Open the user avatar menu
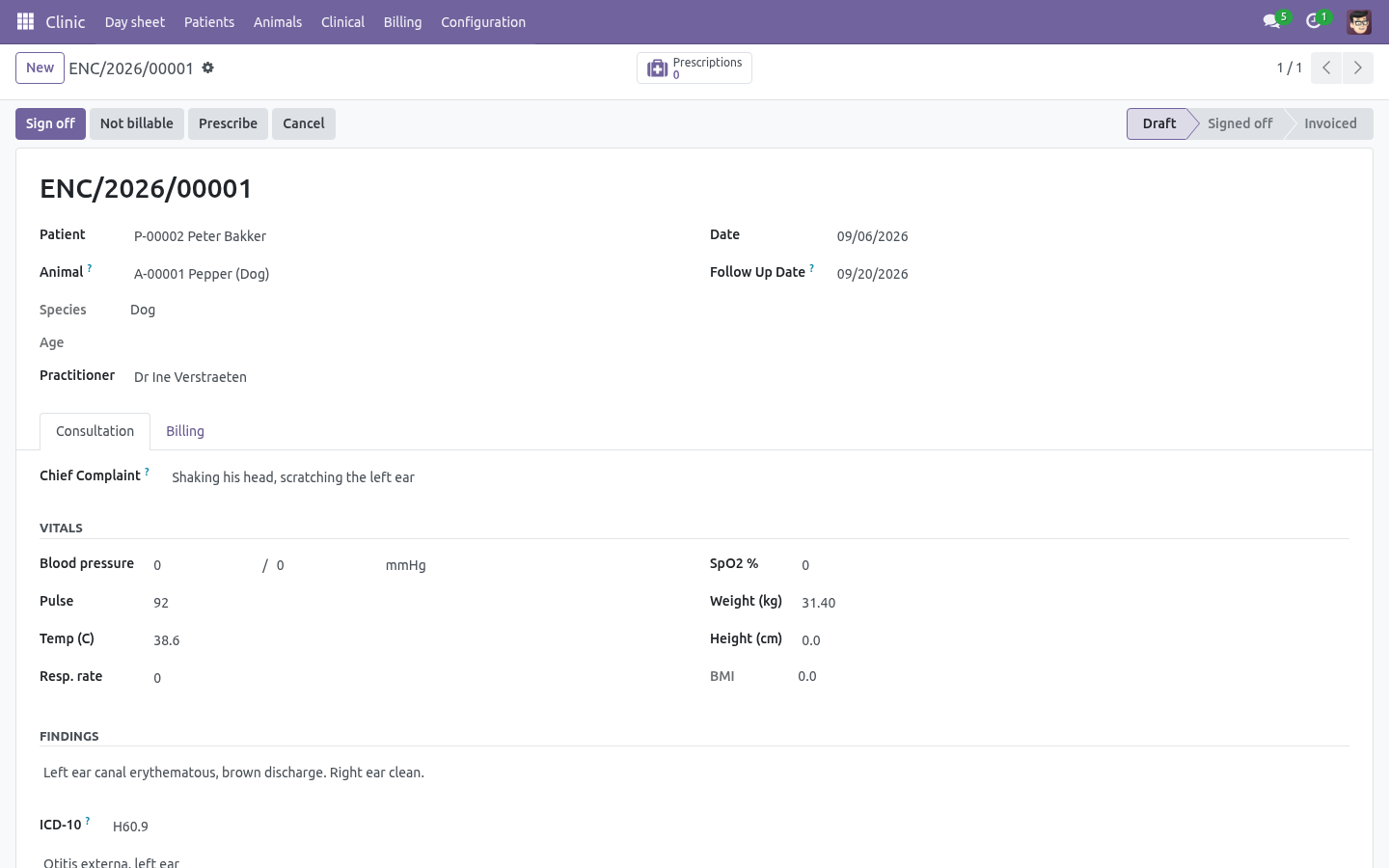This screenshot has height=868, width=1389. pos(1359,21)
